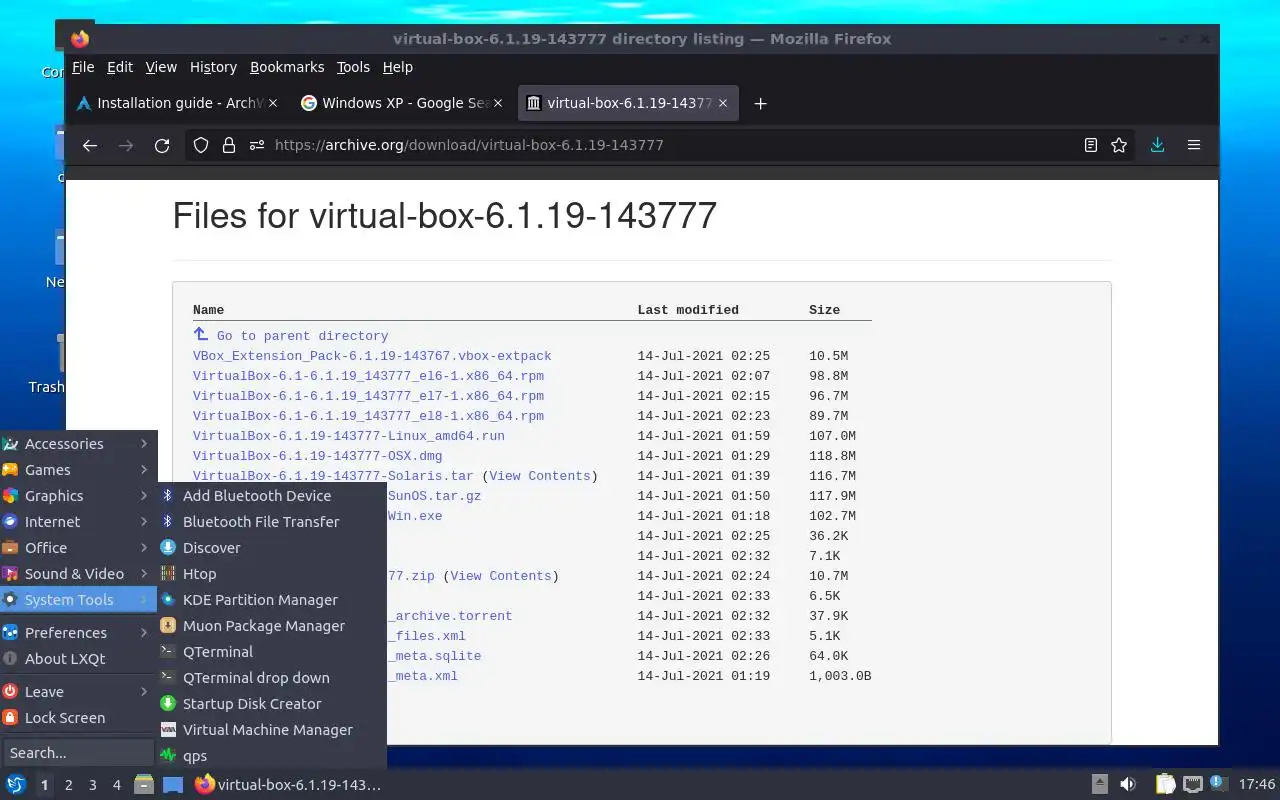Expand the Preferences submenu

pos(78,633)
